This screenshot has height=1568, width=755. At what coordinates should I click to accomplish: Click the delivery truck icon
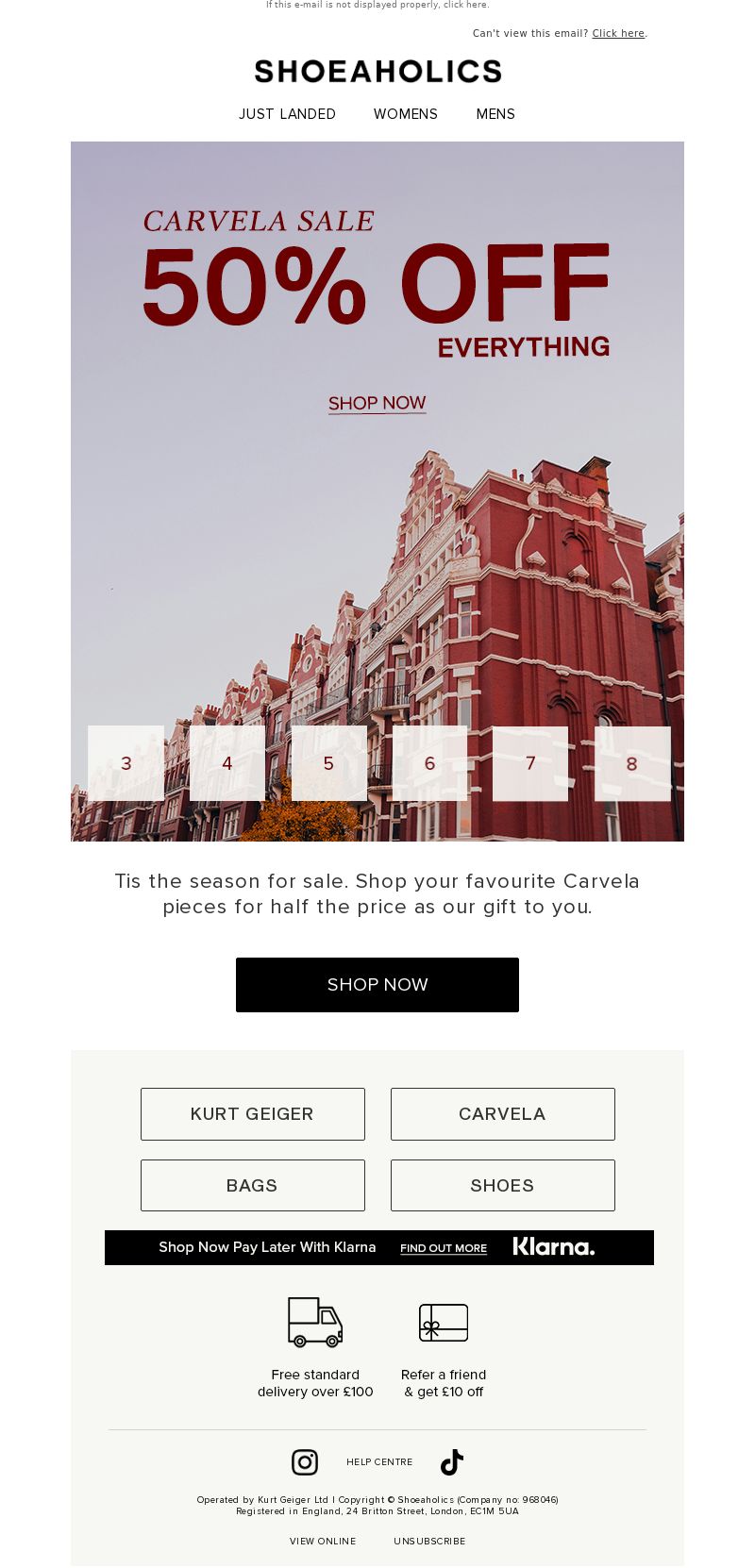coord(315,1322)
